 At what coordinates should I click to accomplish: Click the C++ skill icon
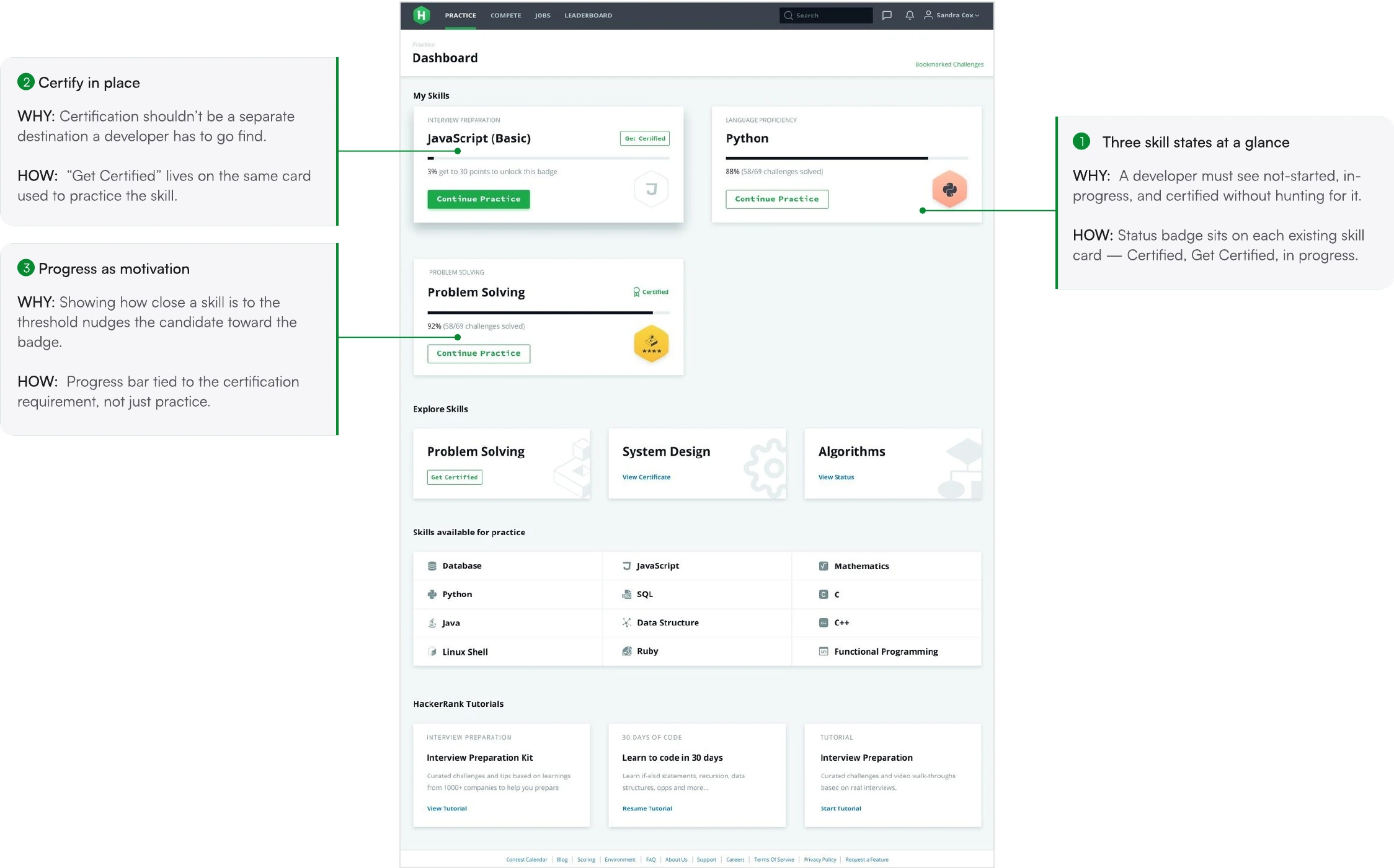[x=824, y=622]
